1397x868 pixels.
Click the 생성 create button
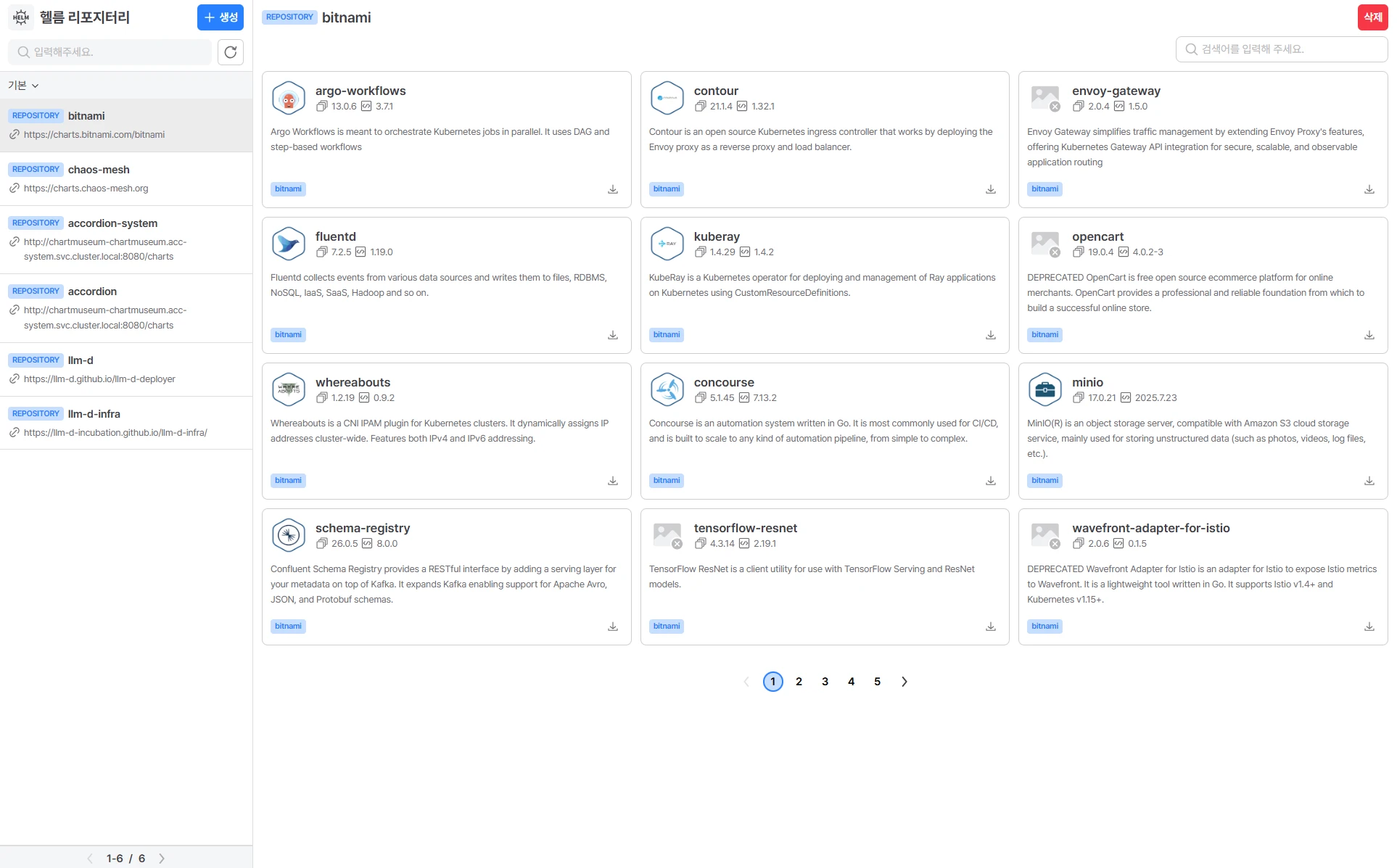tap(221, 17)
